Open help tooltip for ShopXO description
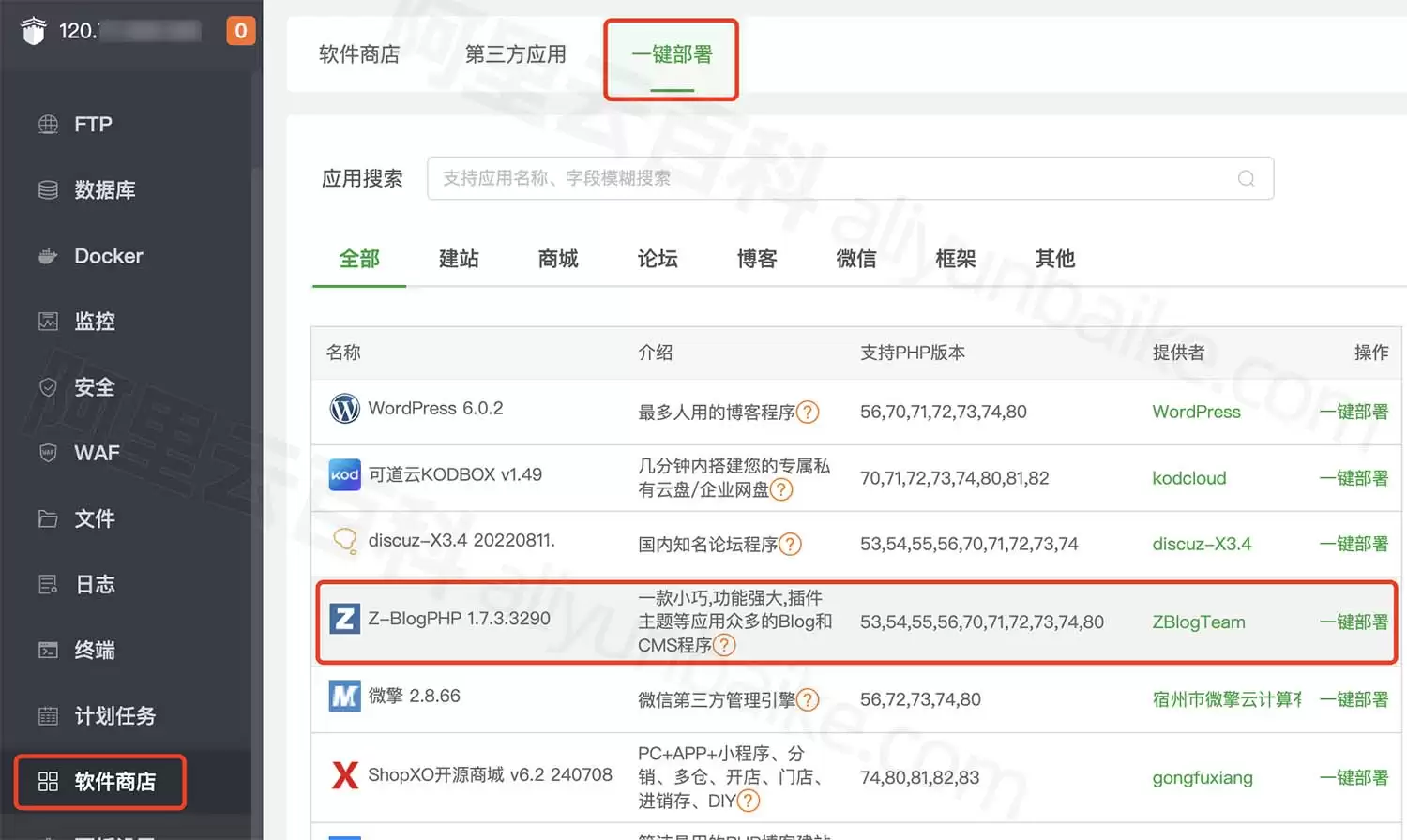 point(748,801)
